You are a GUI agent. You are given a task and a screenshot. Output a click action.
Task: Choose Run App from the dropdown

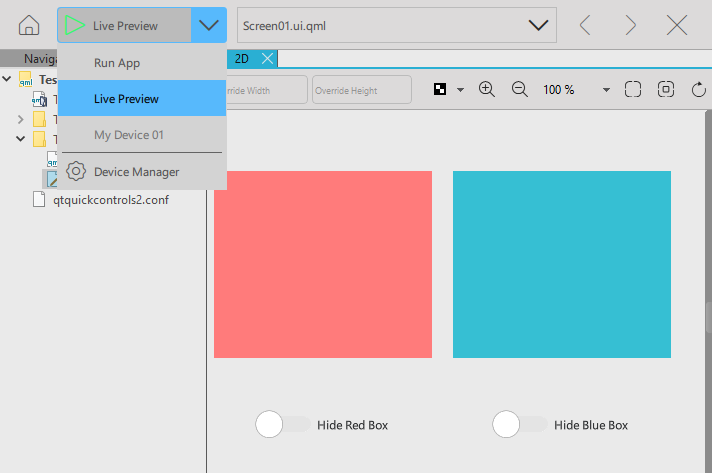[142, 63]
